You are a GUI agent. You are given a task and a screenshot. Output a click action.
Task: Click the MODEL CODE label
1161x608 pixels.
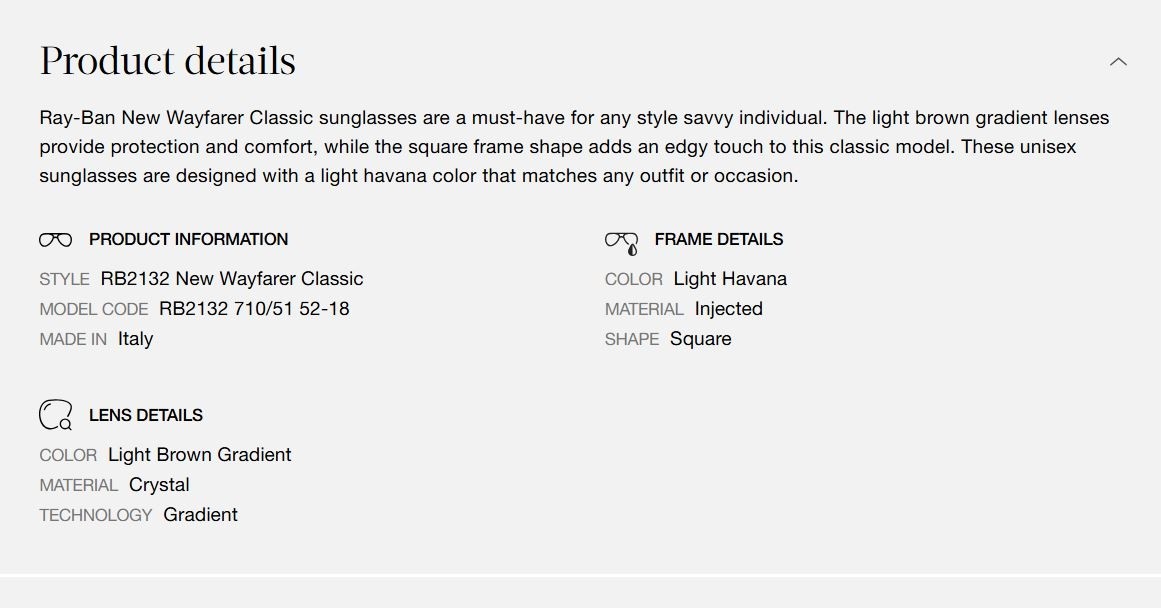[x=93, y=310]
